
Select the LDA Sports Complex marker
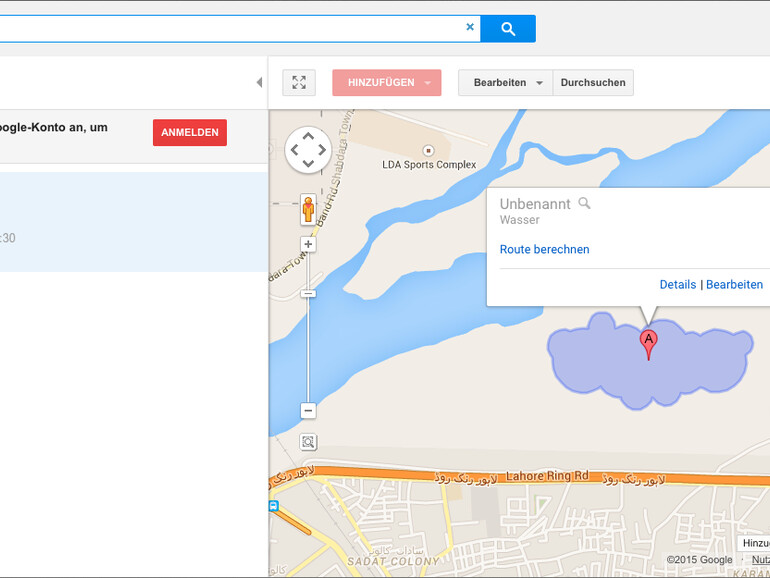click(428, 150)
